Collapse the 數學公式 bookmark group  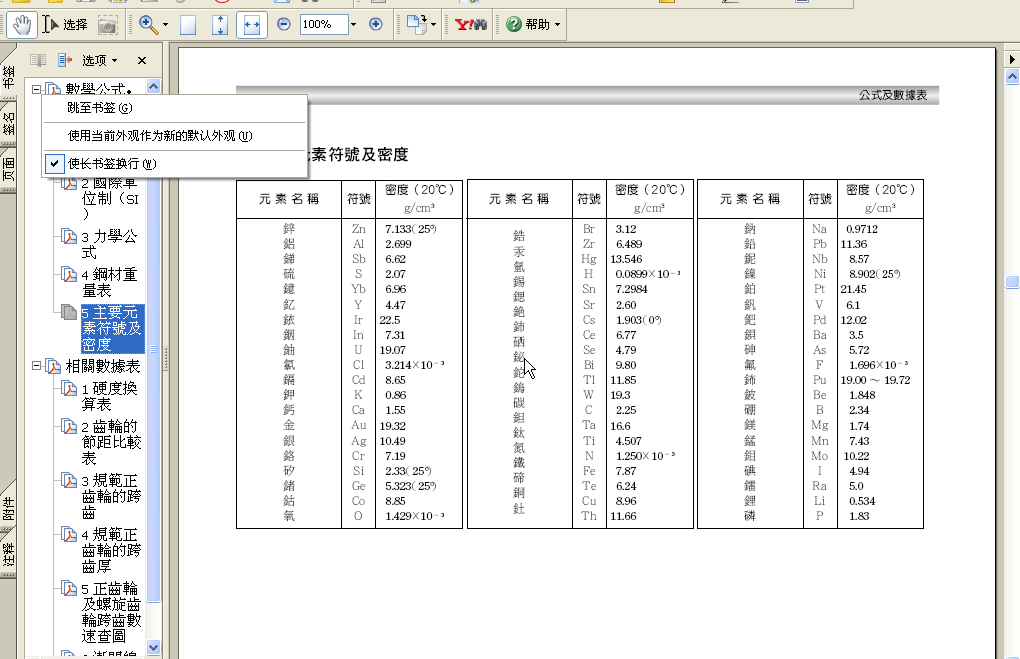(x=36, y=90)
